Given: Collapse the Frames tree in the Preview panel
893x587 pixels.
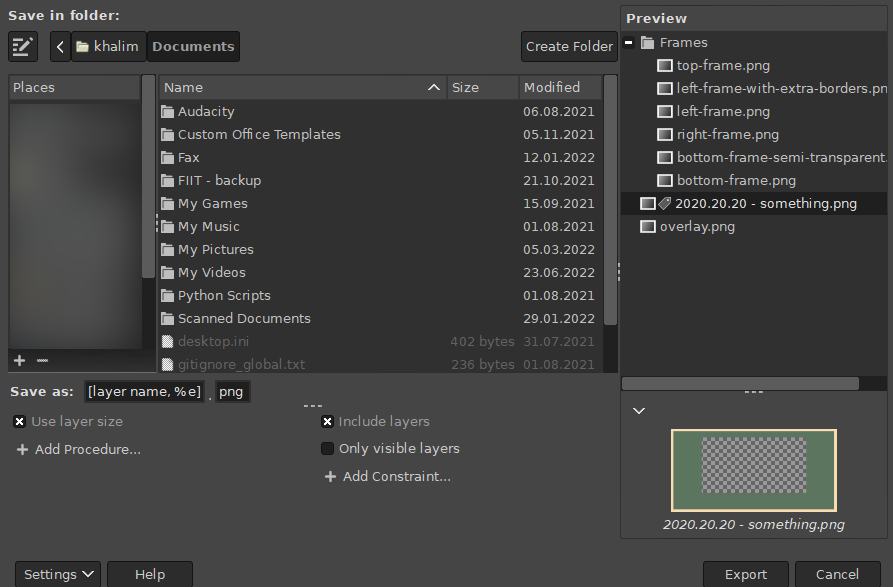Looking at the screenshot, I should point(628,42).
